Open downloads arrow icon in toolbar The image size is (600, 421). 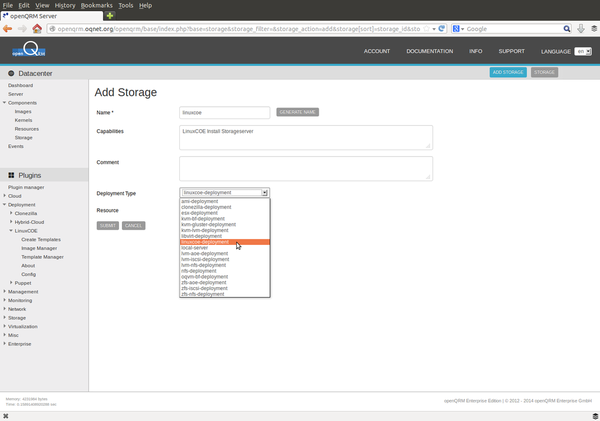click(581, 29)
